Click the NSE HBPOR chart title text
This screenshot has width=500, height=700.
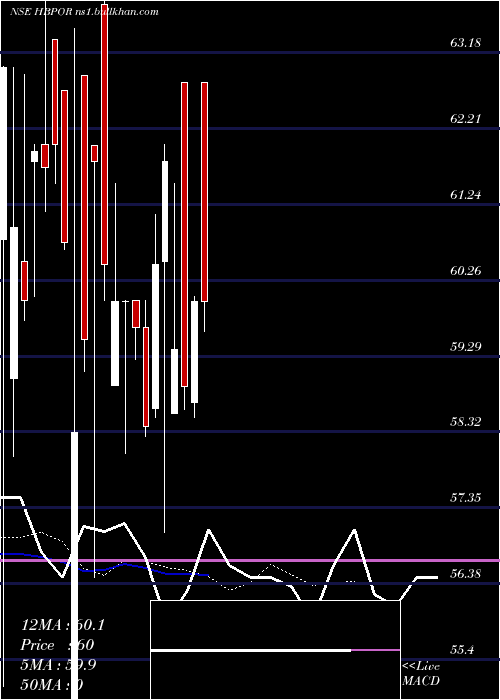point(84,12)
